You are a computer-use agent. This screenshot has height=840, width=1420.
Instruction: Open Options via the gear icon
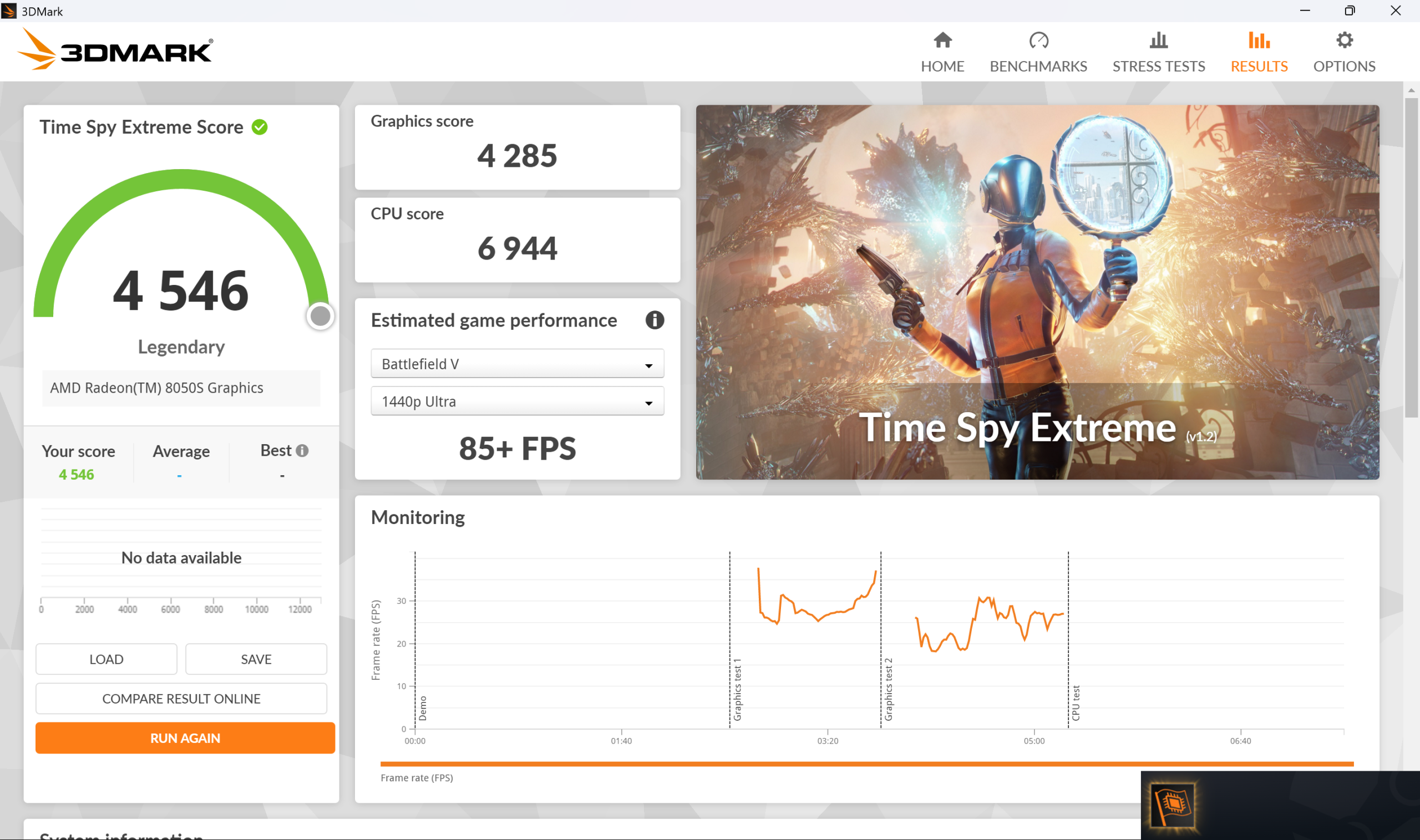(x=1343, y=40)
